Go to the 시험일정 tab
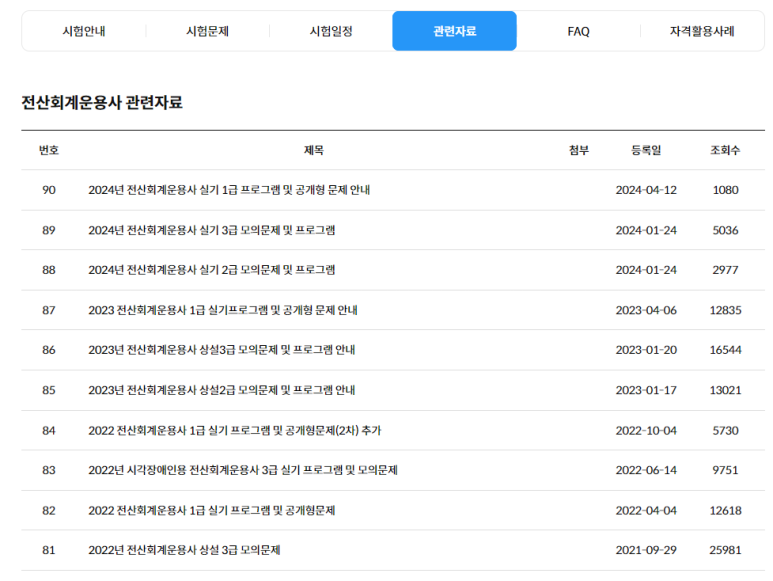Screen dimensions: 773x581 pyautogui.click(x=331, y=31)
